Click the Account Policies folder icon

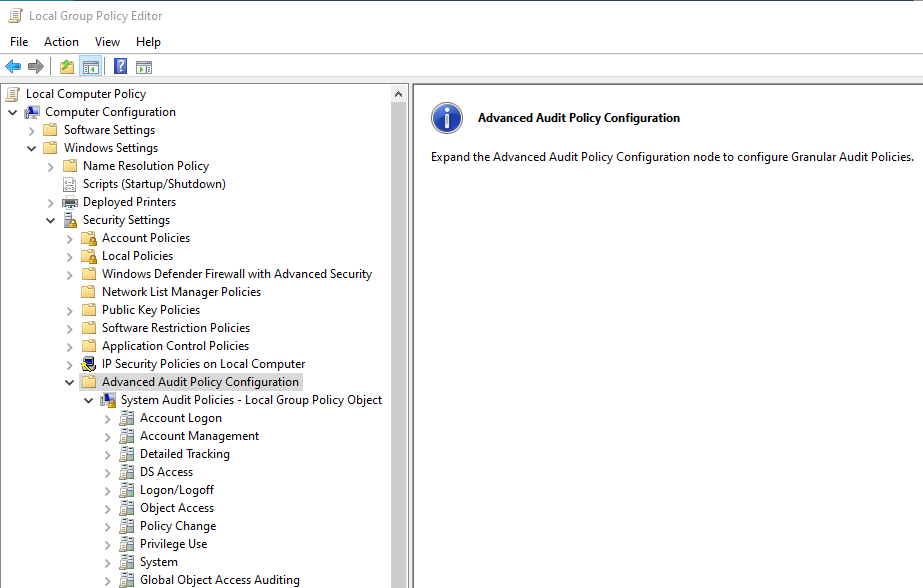point(89,238)
